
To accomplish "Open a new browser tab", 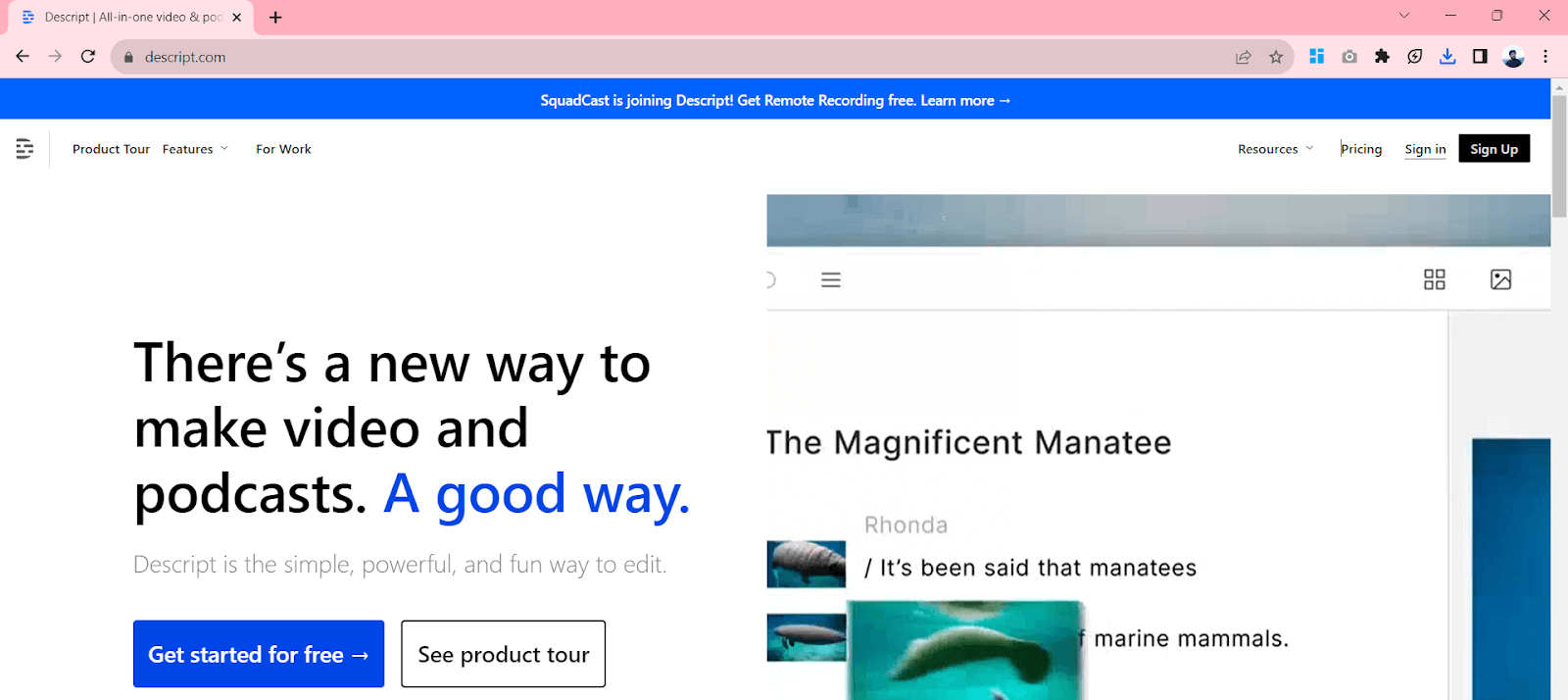I will [x=275, y=18].
